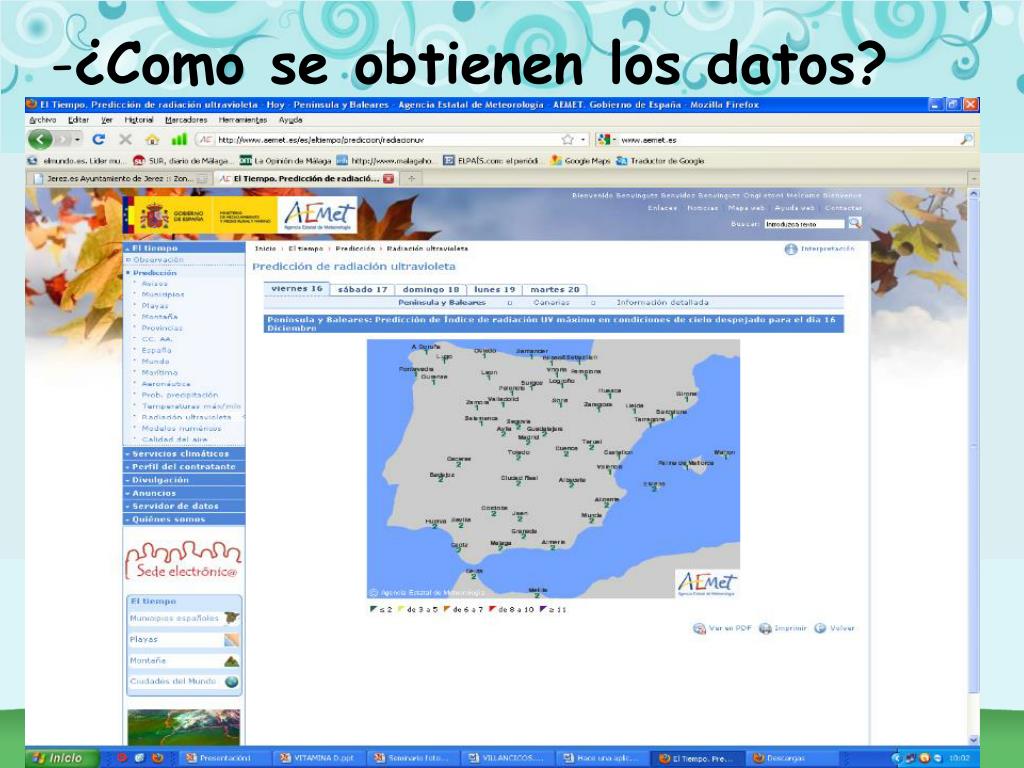Bookmark page using the star icon

point(567,140)
